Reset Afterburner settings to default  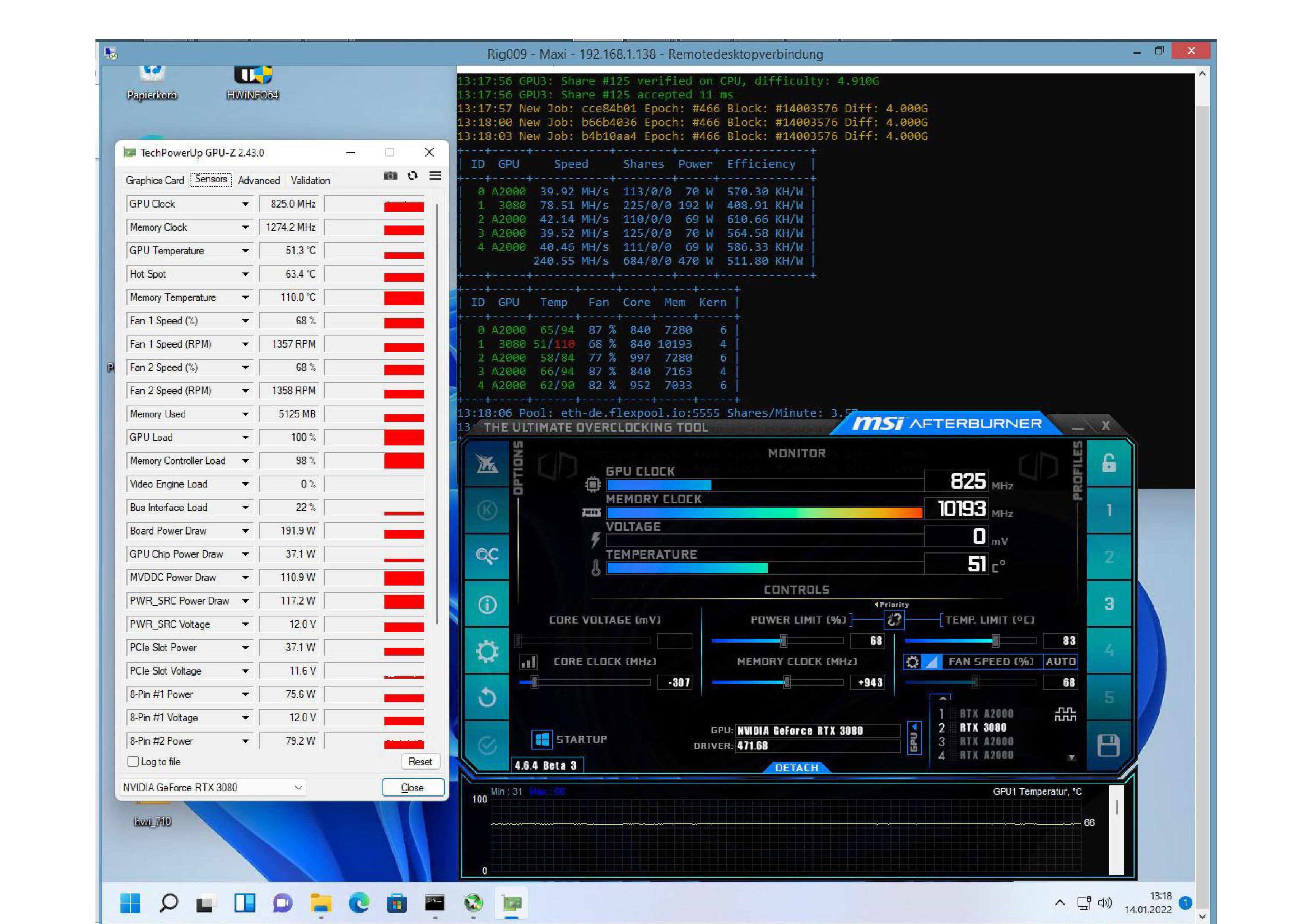click(487, 697)
